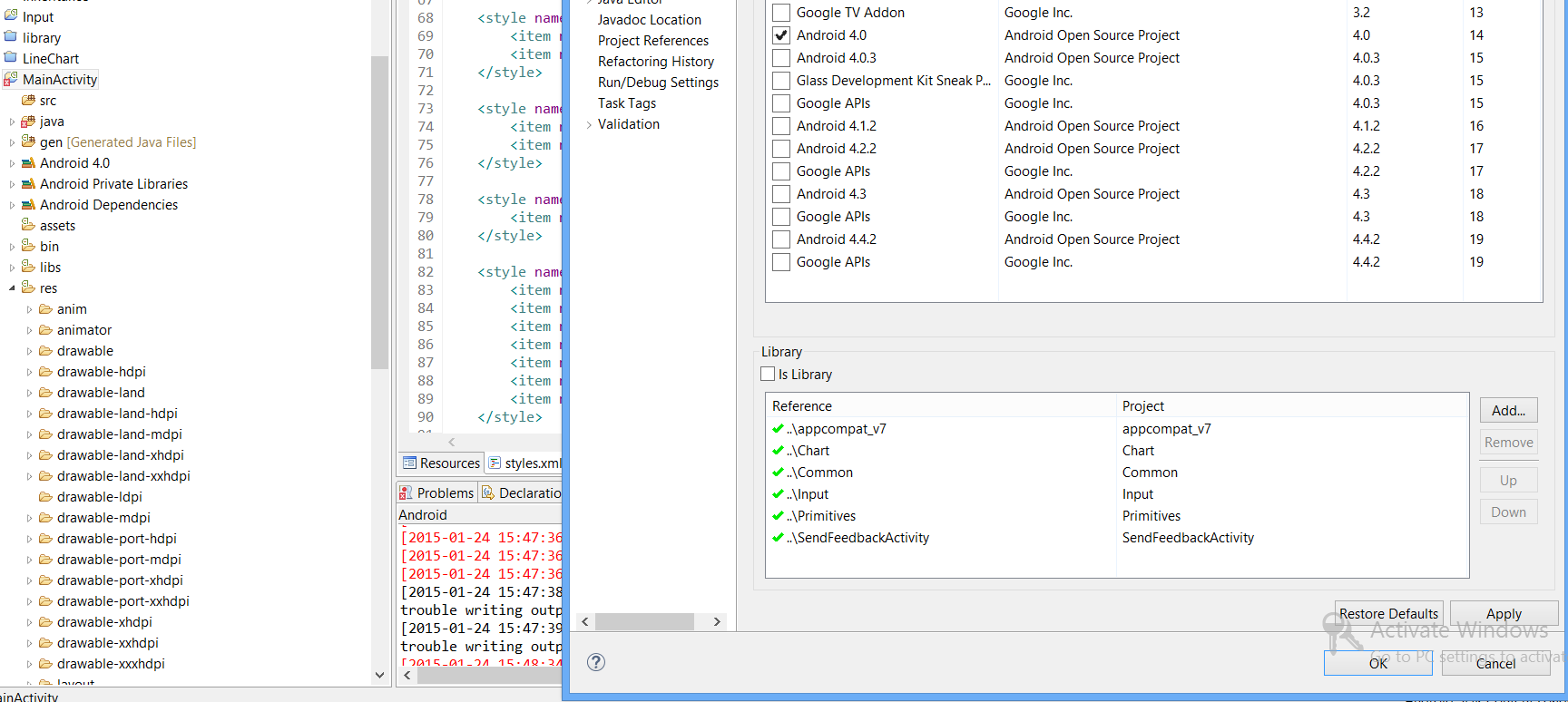The width and height of the screenshot is (1568, 702).
Task: Check the Android 4.4.2 build target
Action: click(780, 239)
